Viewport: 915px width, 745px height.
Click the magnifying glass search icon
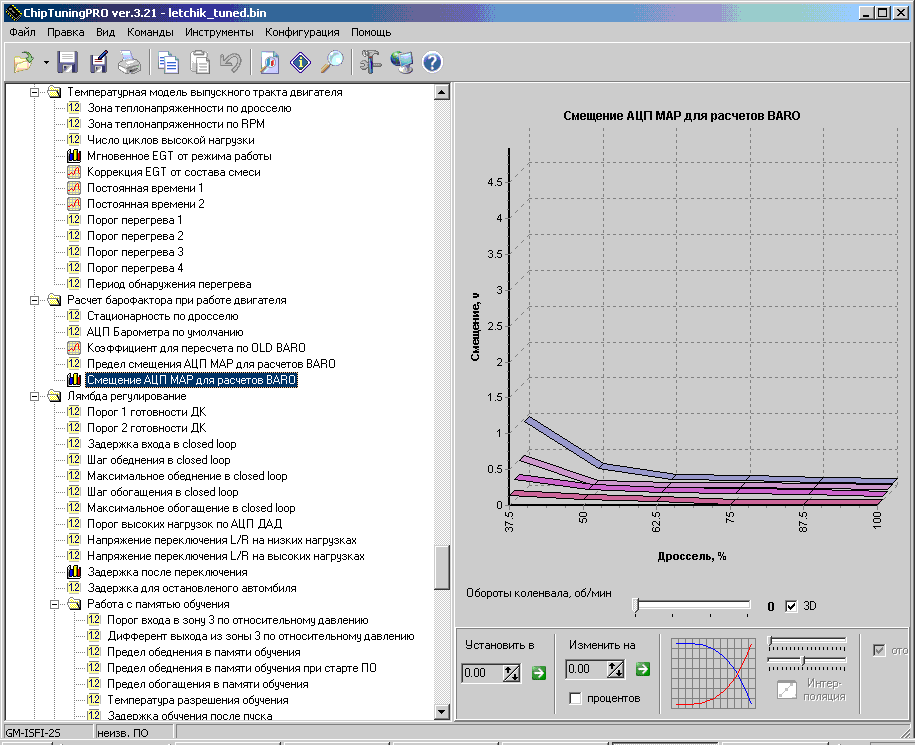(x=332, y=63)
